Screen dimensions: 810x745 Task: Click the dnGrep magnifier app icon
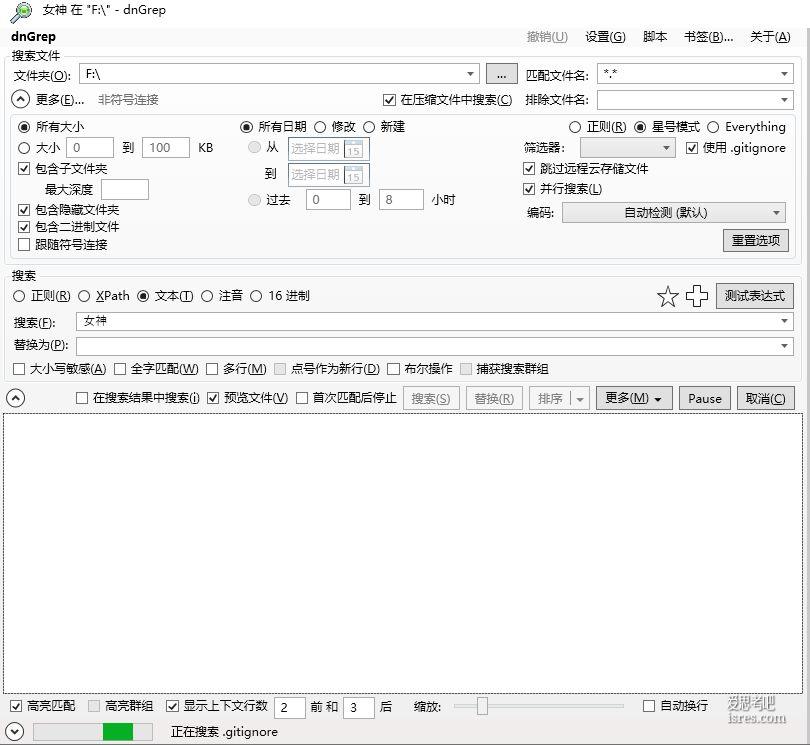(x=21, y=12)
